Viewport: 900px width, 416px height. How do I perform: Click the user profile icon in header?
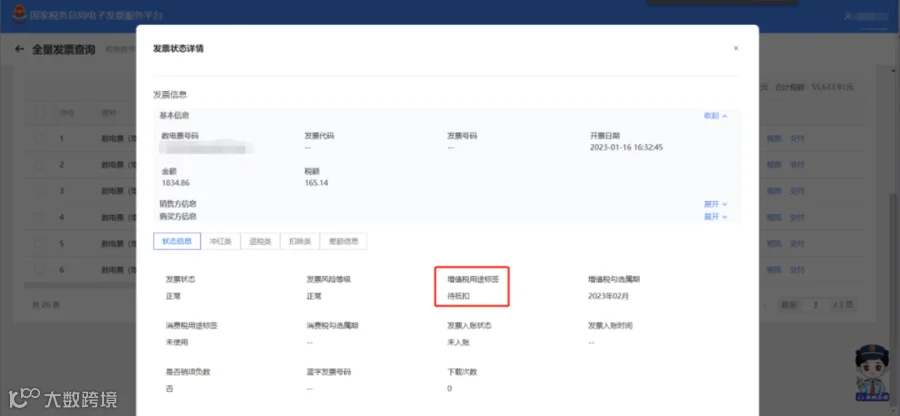click(847, 15)
